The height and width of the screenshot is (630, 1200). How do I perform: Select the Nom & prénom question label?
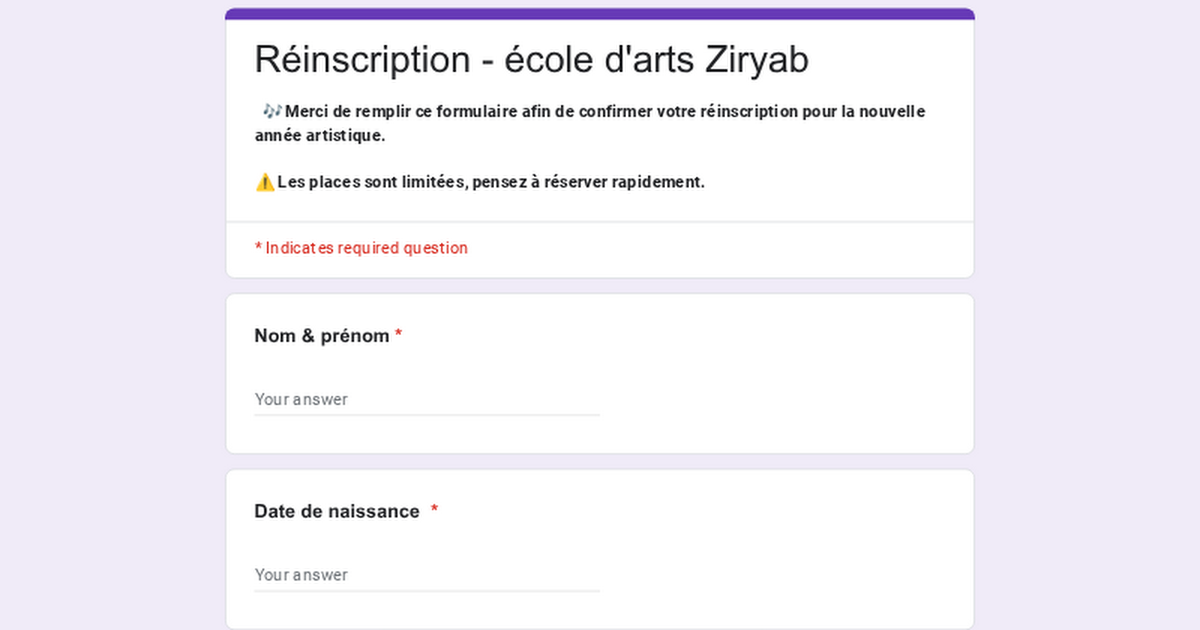322,335
